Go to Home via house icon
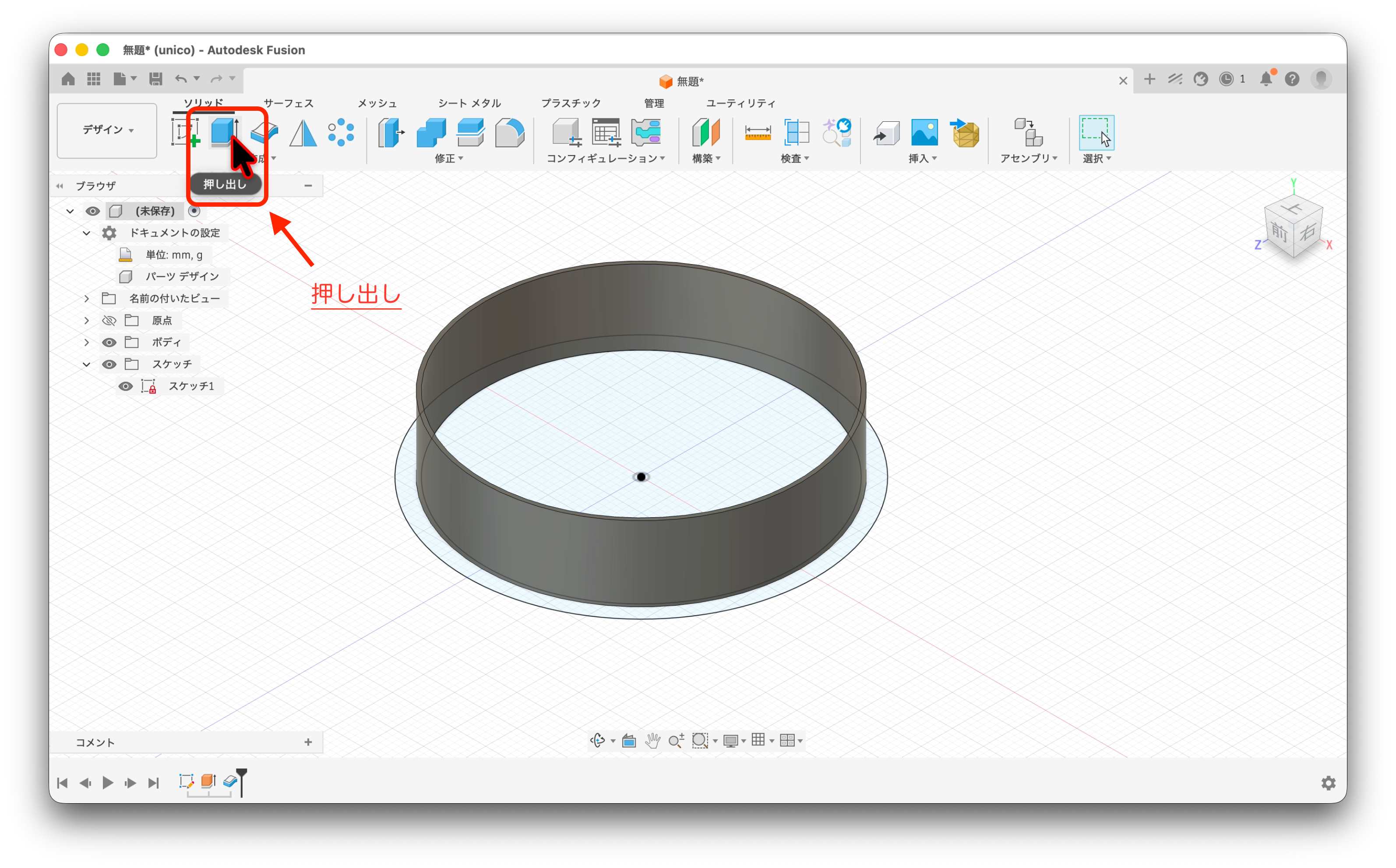 coord(68,79)
